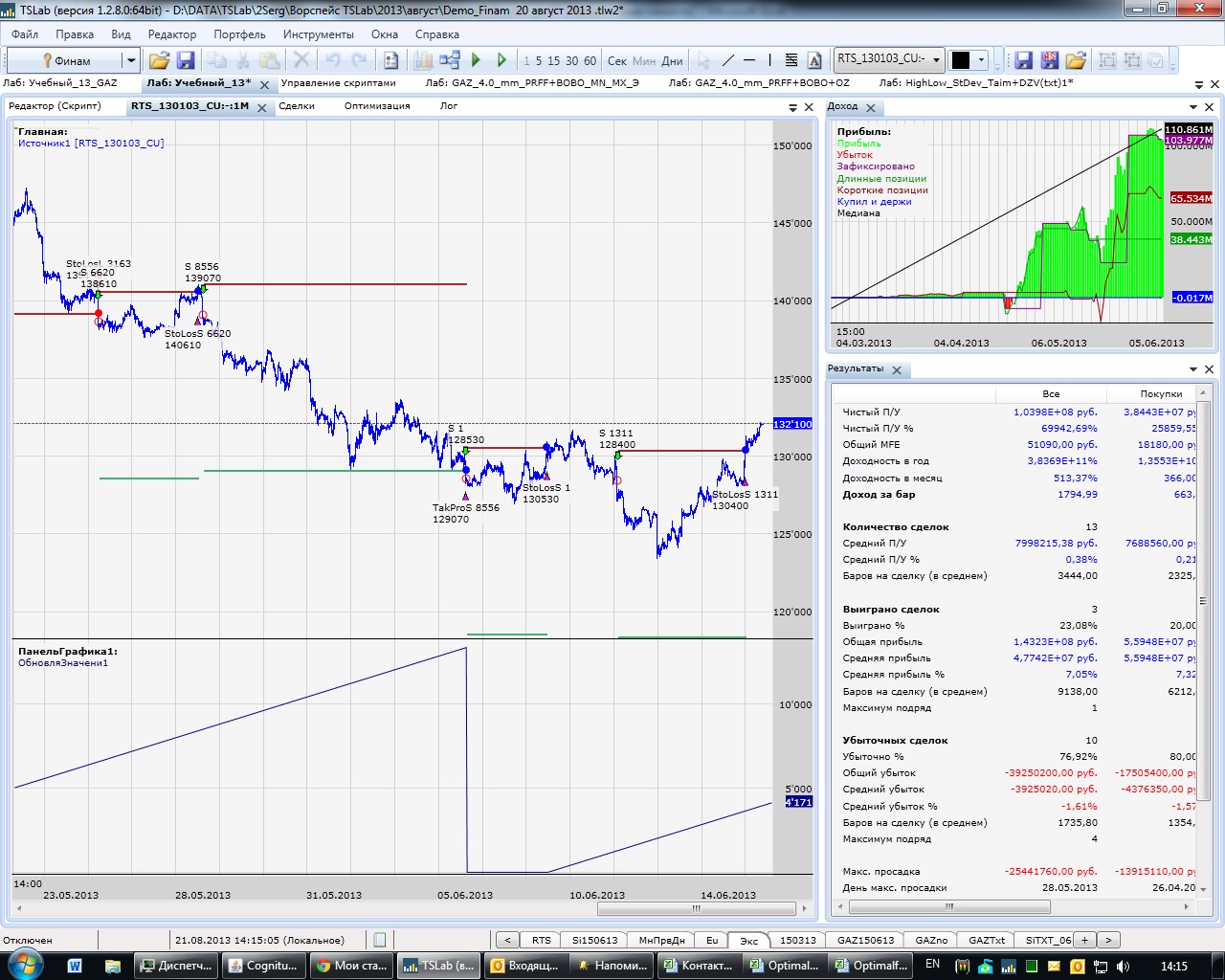Toggle the Дни timeframe unit
Screen dimensions: 1225x980
pyautogui.click(x=672, y=60)
